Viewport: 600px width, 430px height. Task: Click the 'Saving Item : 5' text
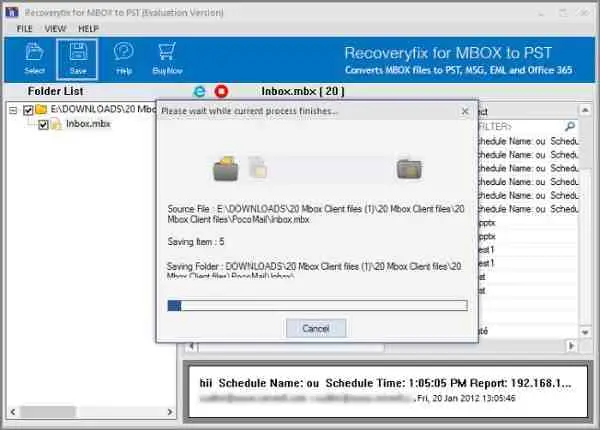click(x=196, y=242)
